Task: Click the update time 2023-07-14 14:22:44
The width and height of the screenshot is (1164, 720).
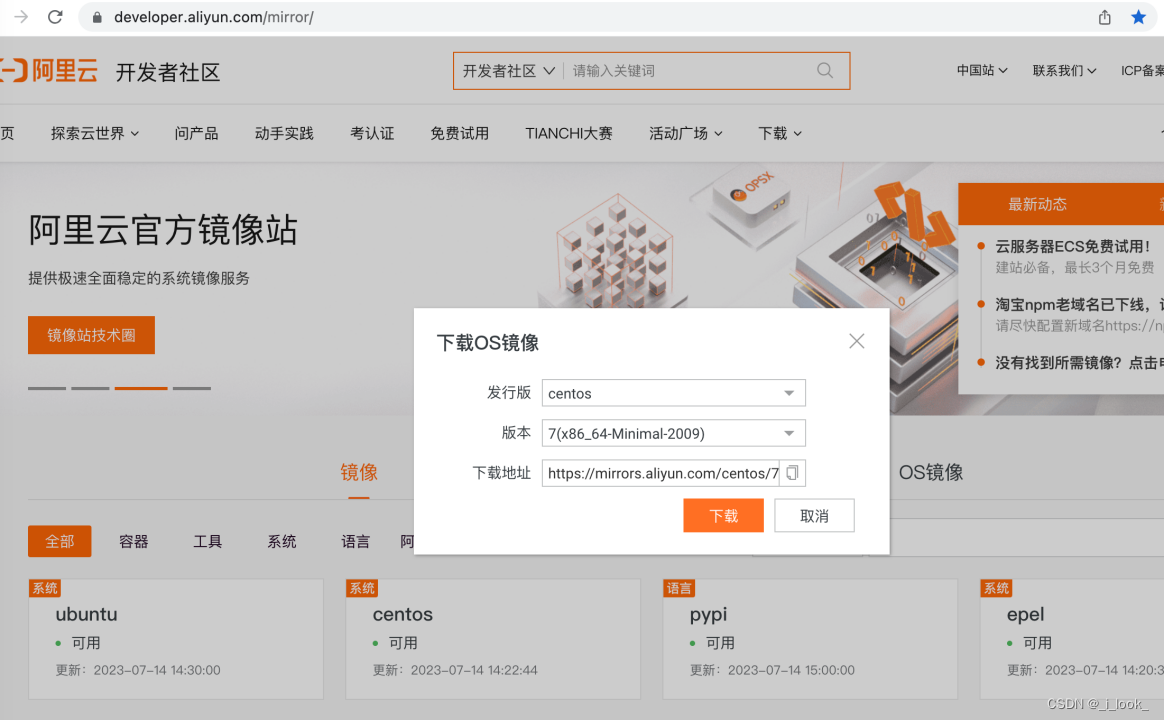Action: [x=474, y=670]
